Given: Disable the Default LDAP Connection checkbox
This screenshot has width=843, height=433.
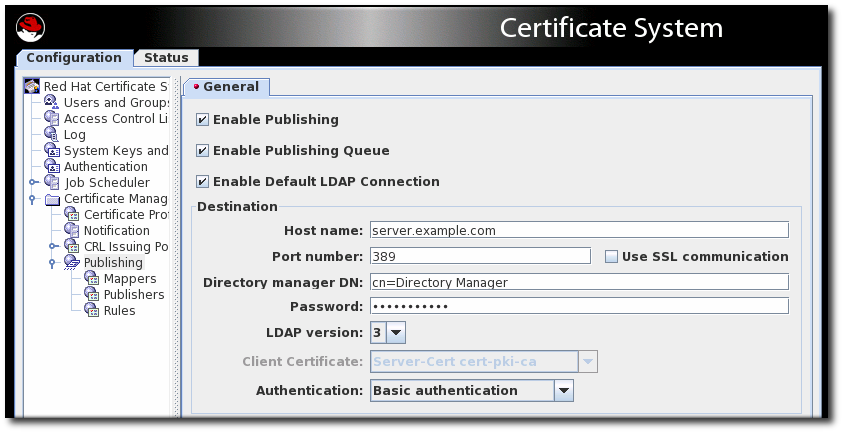Looking at the screenshot, I should 203,182.
